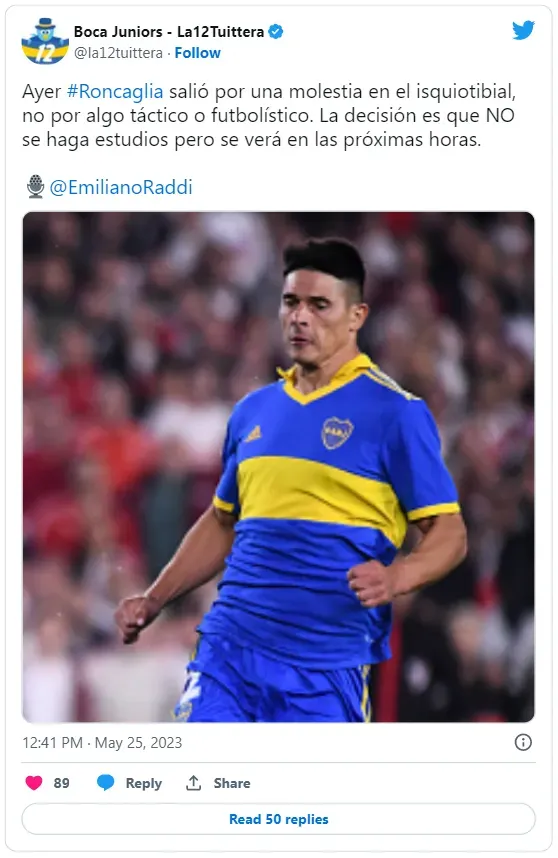Click the @la12tuittera handle

pyautogui.click(x=118, y=53)
